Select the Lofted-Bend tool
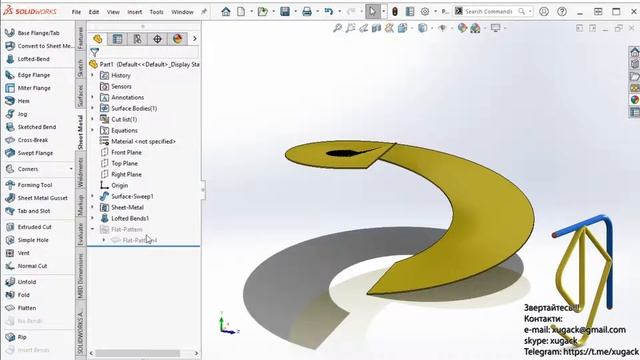 pyautogui.click(x=28, y=59)
